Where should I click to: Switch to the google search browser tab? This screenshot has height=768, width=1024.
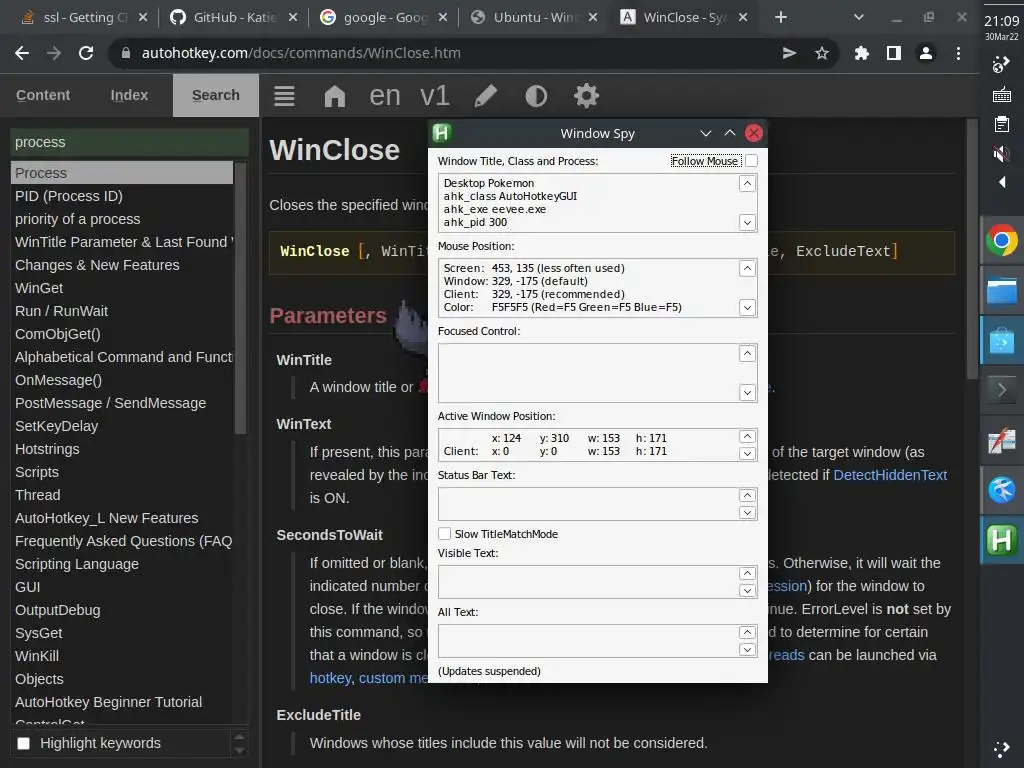pyautogui.click(x=382, y=18)
